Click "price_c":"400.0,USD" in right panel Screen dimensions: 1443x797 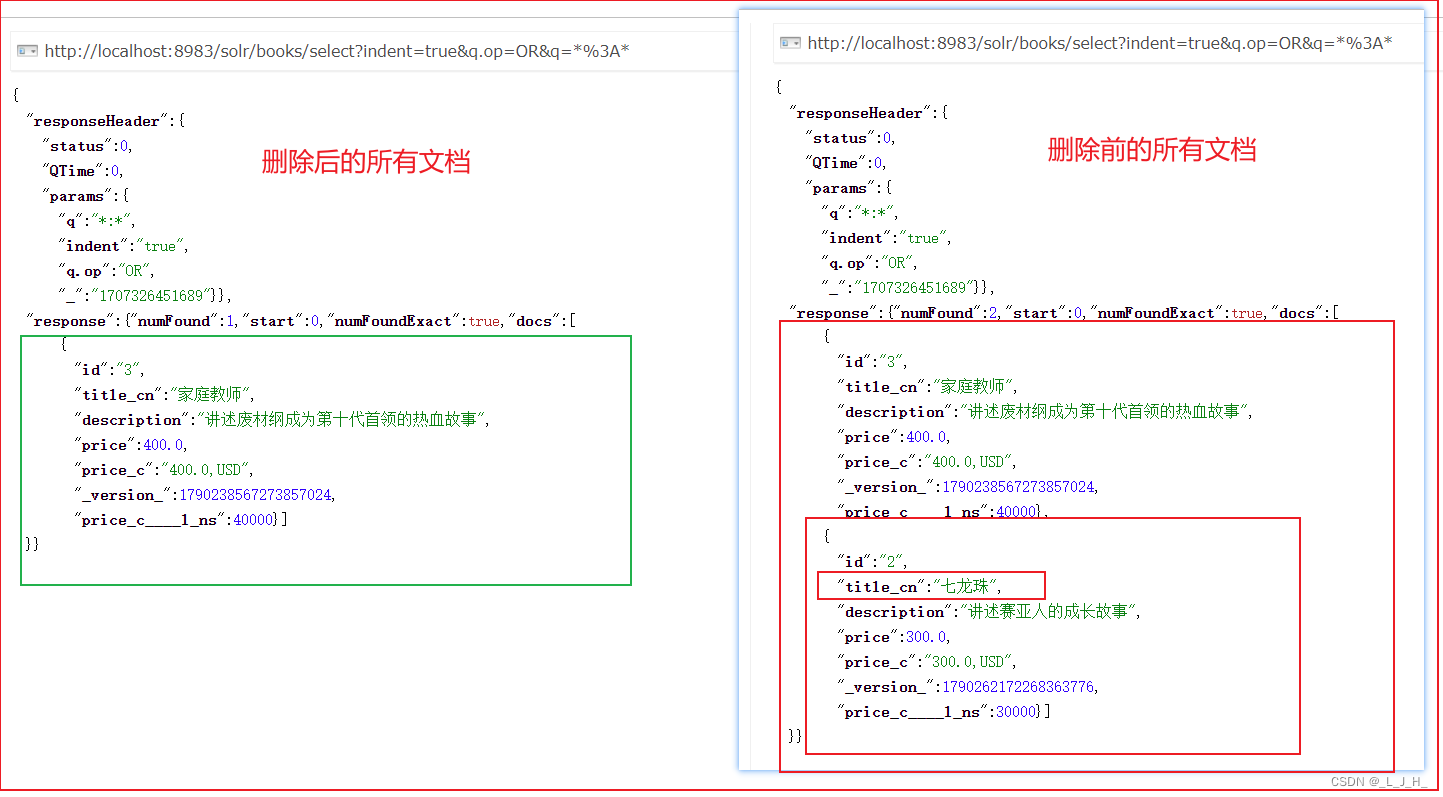(927, 463)
